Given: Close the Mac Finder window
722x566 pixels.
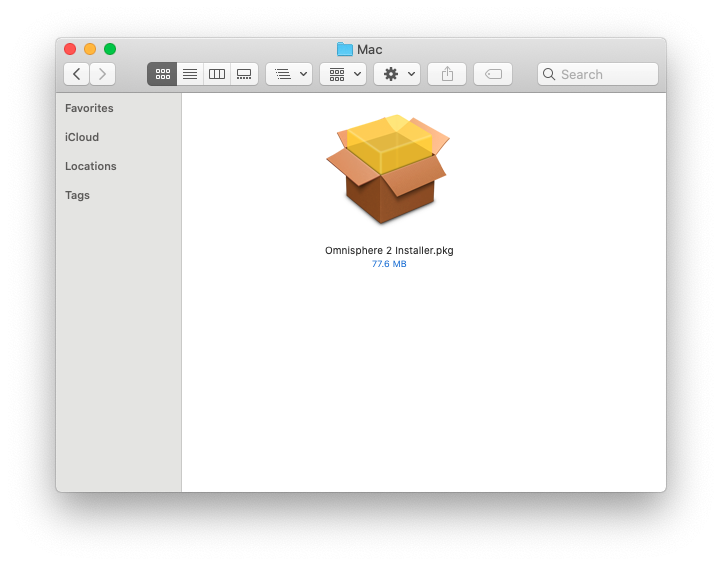Looking at the screenshot, I should 70,49.
